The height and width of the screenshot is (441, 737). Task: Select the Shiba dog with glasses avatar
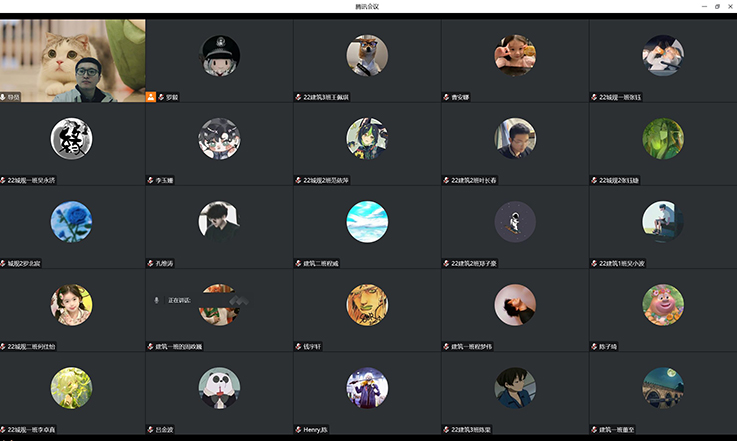pos(367,55)
